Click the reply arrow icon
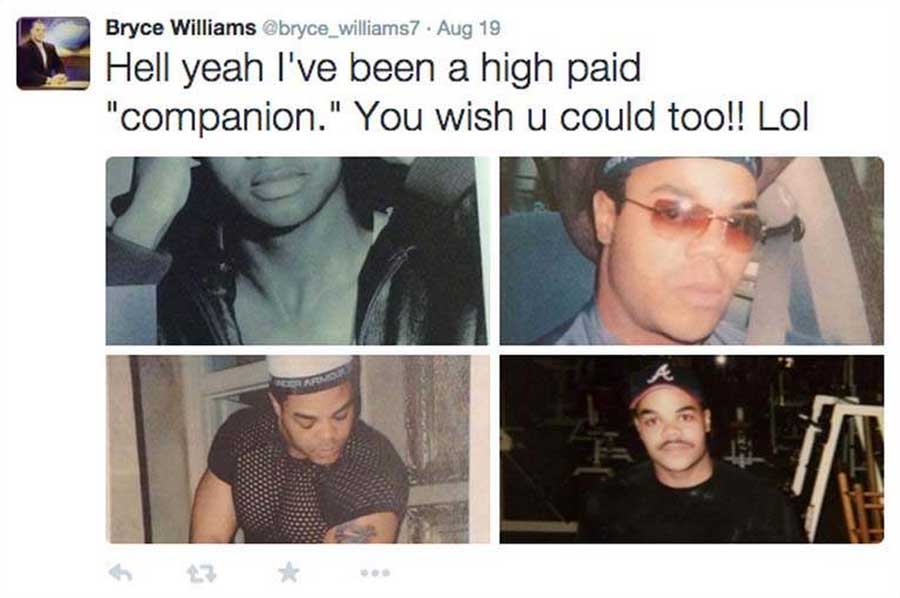Image resolution: width=900 pixels, height=598 pixels. click(121, 572)
